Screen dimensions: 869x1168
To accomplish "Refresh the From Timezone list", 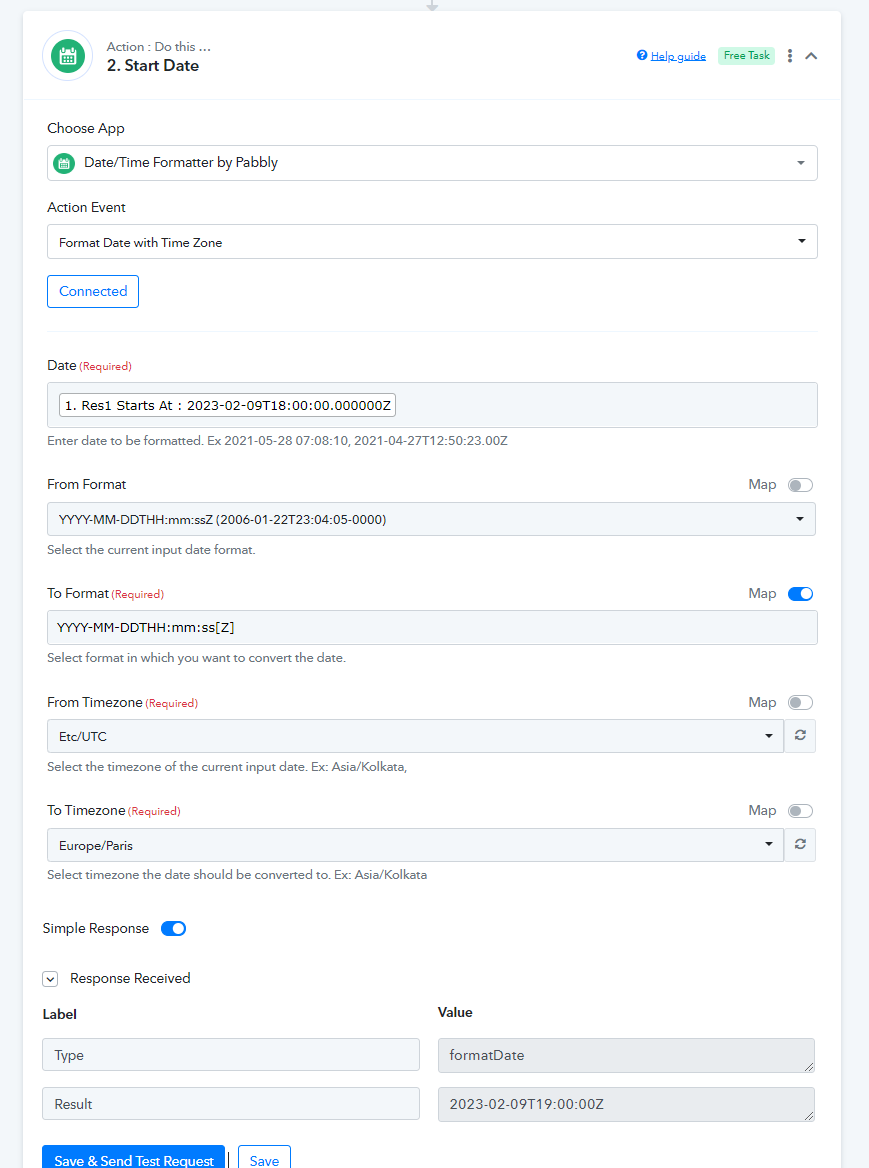I will [800, 736].
